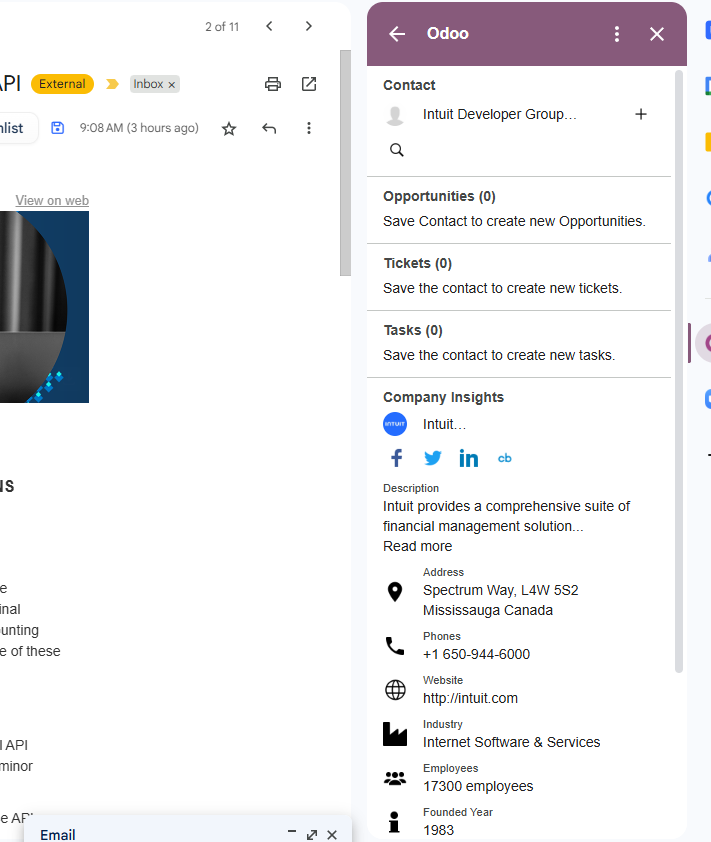Click the Tickets (0) section header
Viewport: 711px width, 842px height.
[x=417, y=264]
